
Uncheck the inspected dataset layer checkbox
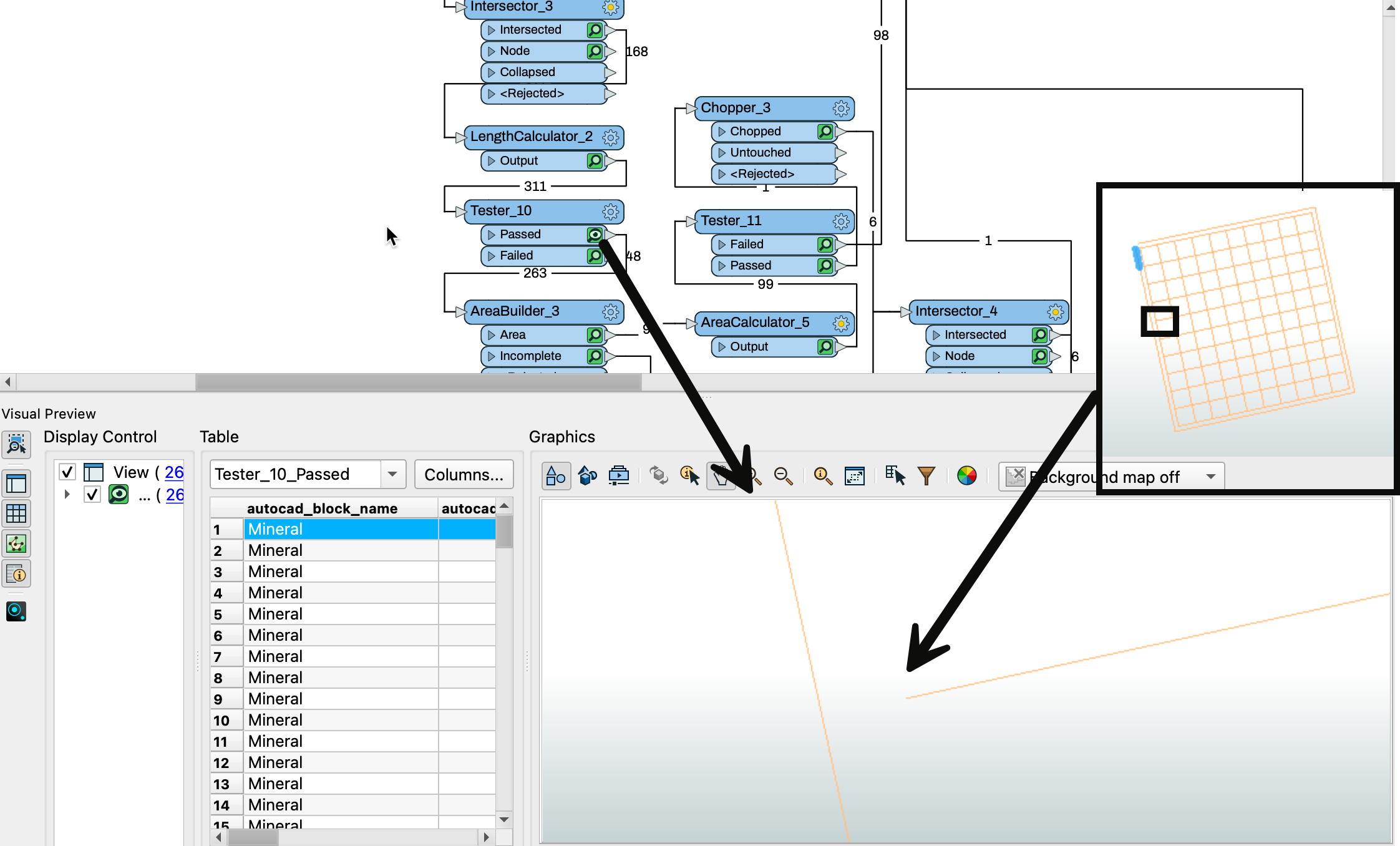92,495
